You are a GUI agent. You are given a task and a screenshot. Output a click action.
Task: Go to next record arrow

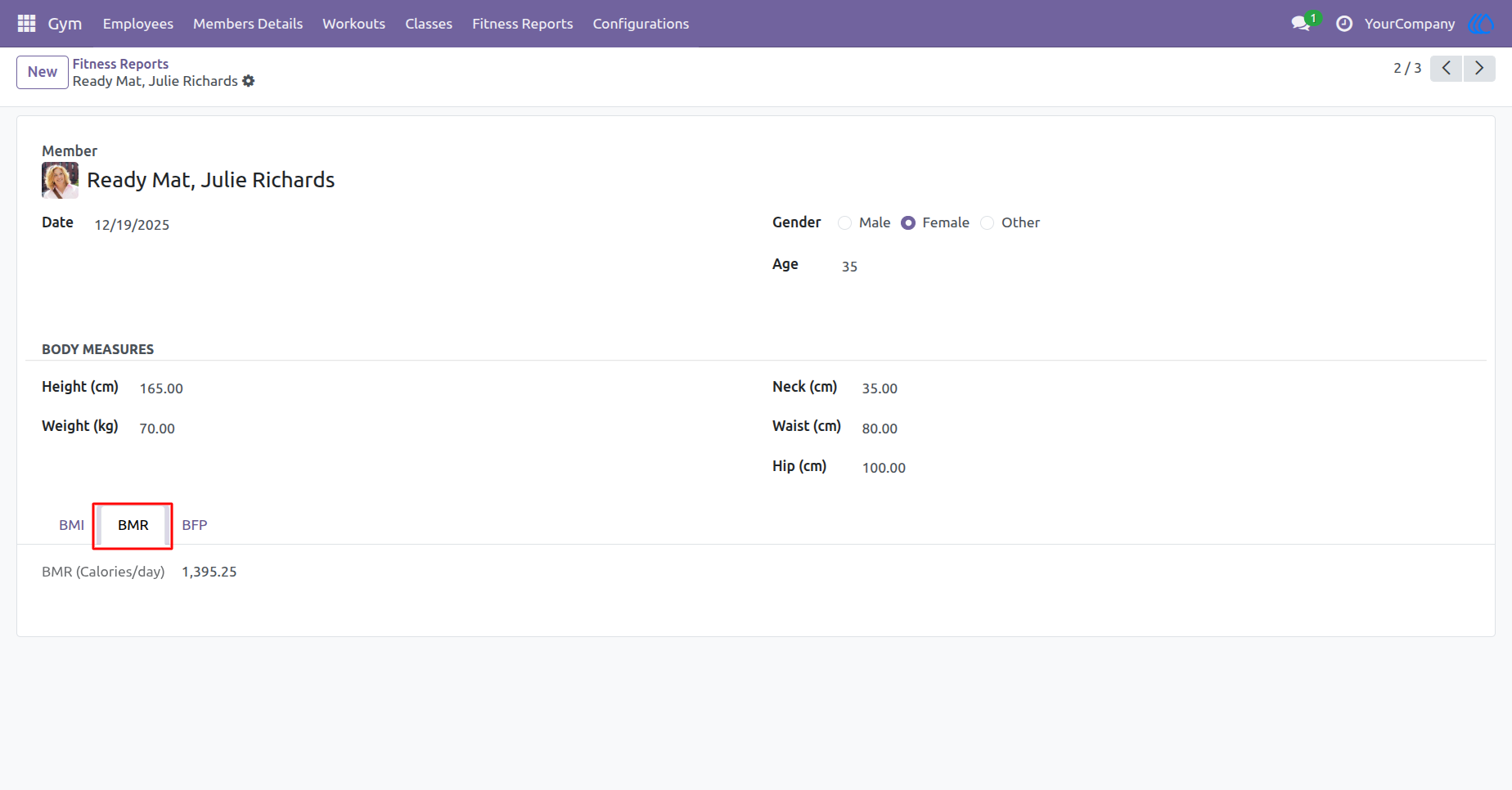coord(1479,69)
